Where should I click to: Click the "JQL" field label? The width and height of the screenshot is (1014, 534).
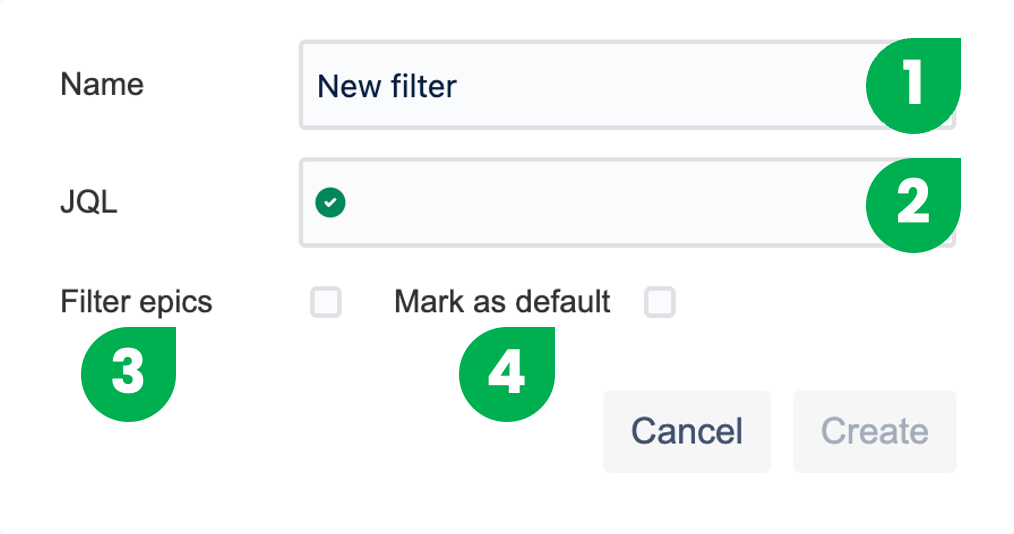coord(89,203)
